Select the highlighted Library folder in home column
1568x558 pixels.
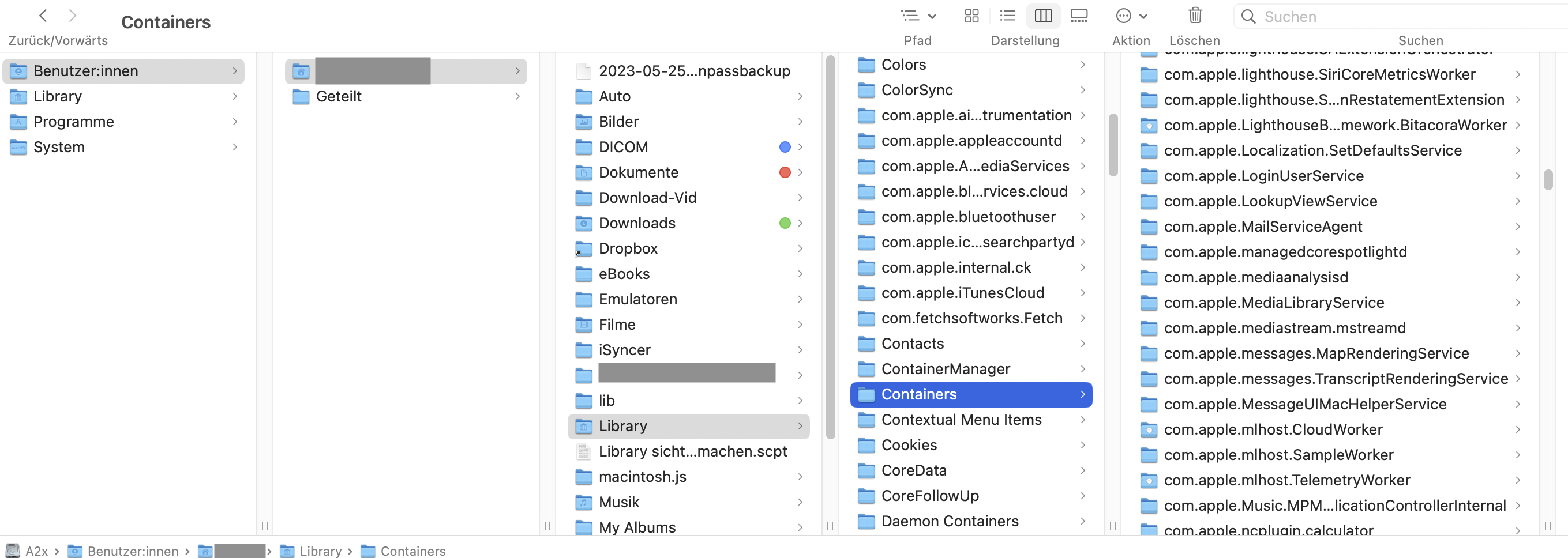[688, 426]
